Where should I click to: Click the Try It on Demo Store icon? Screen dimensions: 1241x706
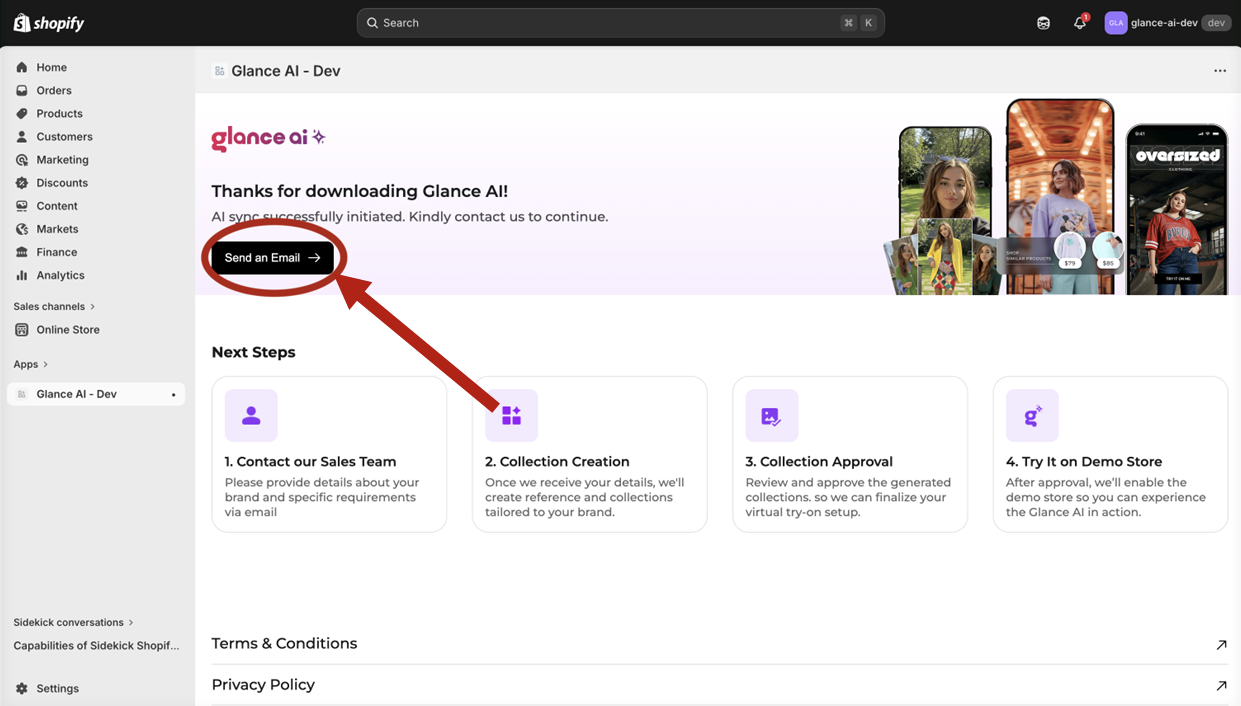pos(1032,415)
